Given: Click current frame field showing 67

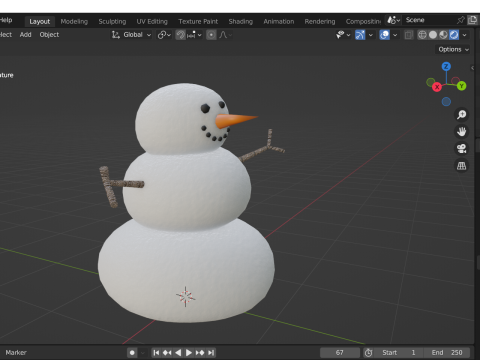Looking at the screenshot, I should coord(340,353).
